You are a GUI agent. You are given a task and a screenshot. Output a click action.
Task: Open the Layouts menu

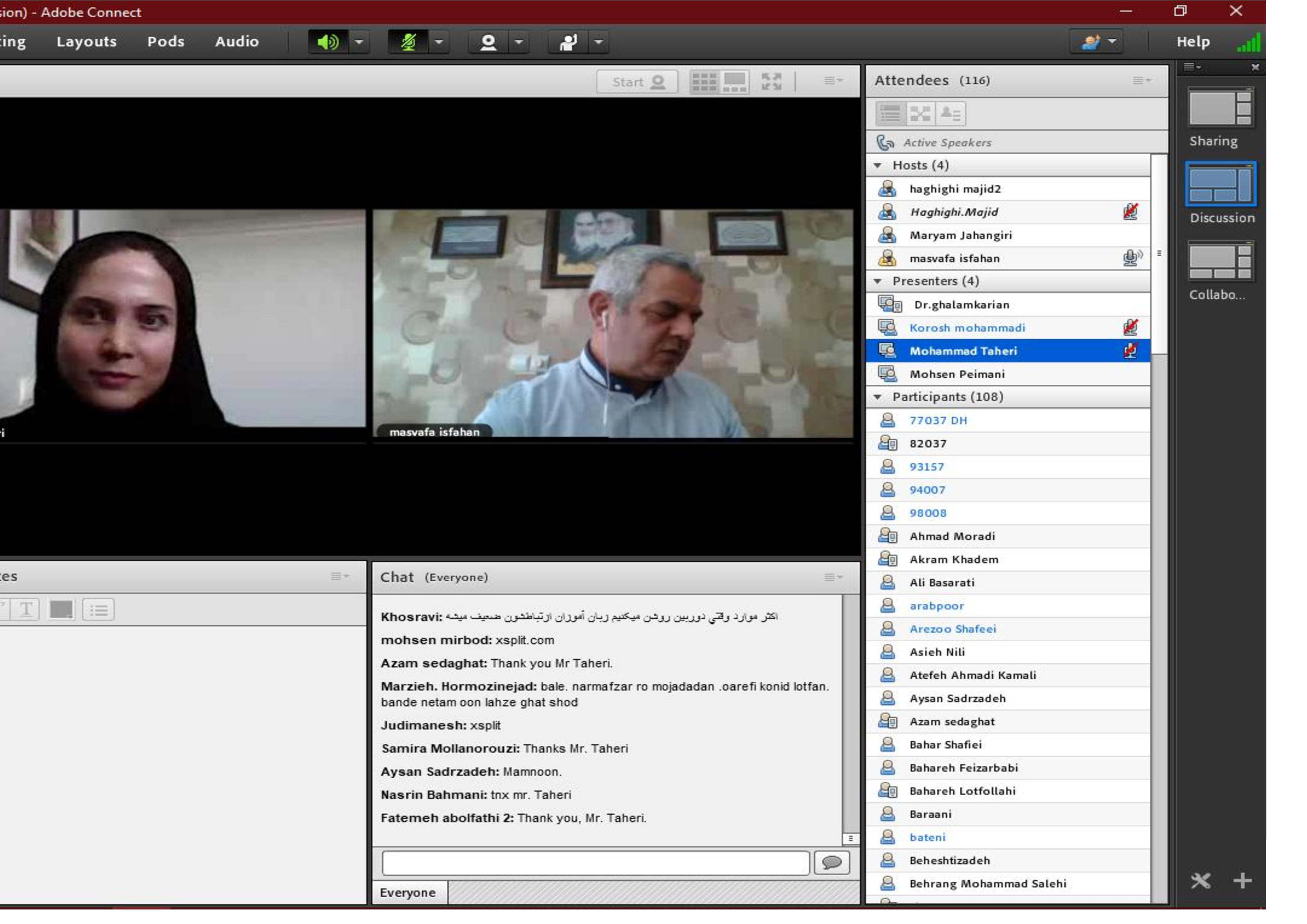click(86, 42)
